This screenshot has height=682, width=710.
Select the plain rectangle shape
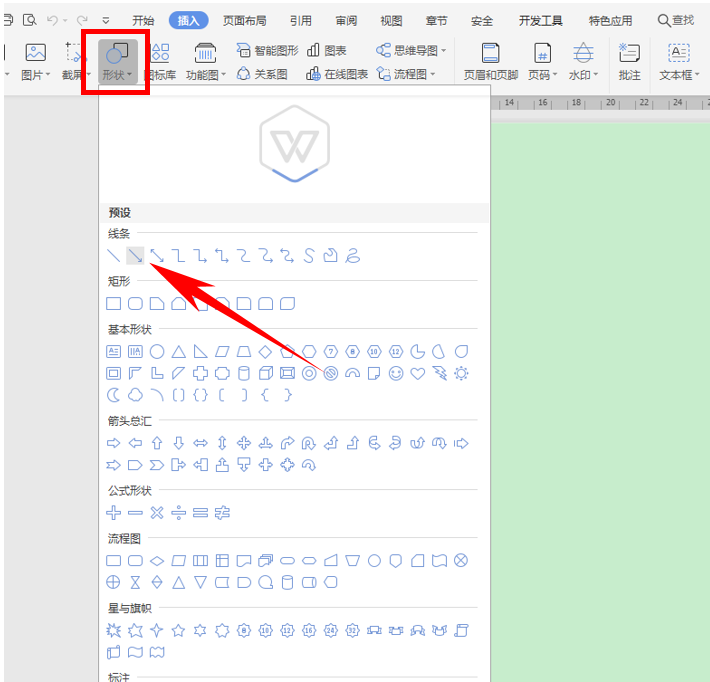(113, 303)
